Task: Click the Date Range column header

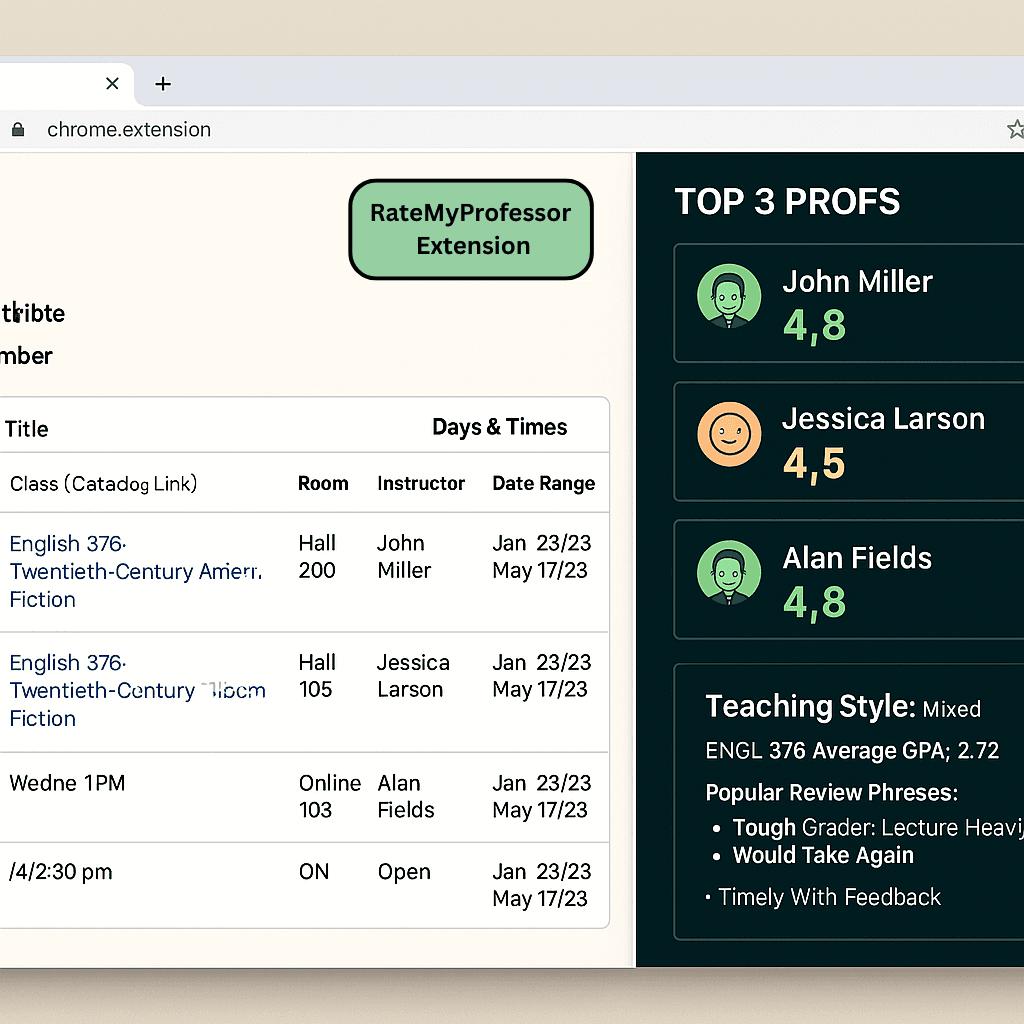Action: coord(543,483)
